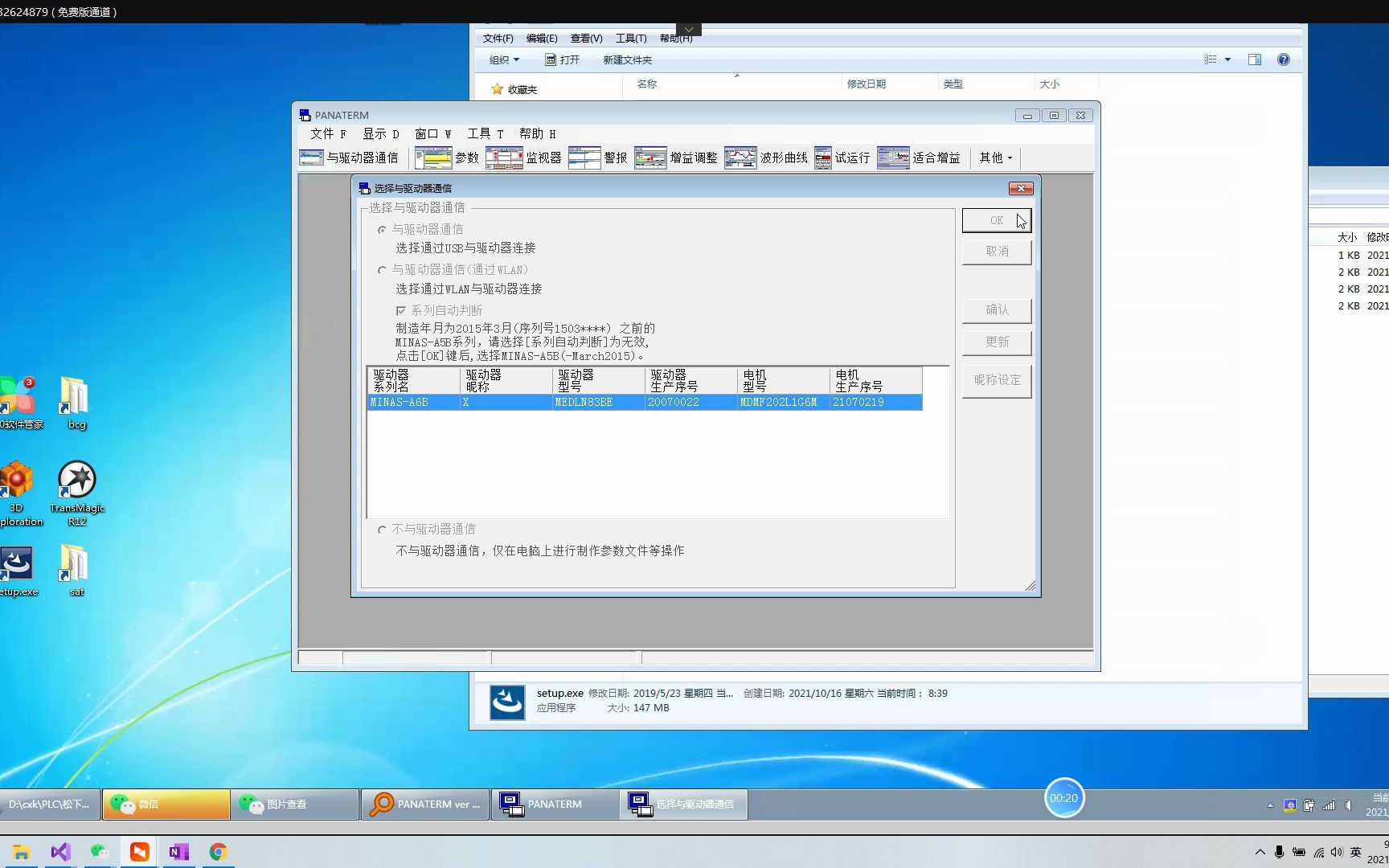Click 新建文件夹 in Explorer toolbar
This screenshot has height=868, width=1389.
(627, 59)
